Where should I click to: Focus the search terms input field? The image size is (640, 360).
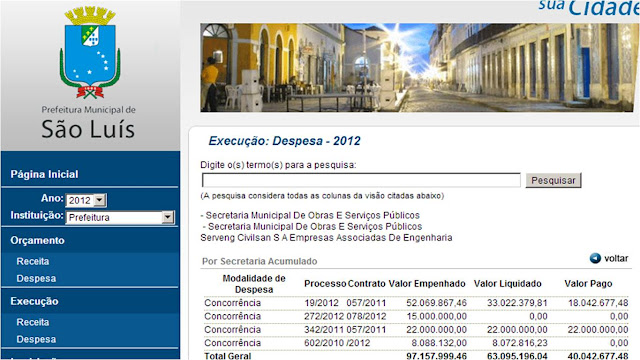(361, 180)
